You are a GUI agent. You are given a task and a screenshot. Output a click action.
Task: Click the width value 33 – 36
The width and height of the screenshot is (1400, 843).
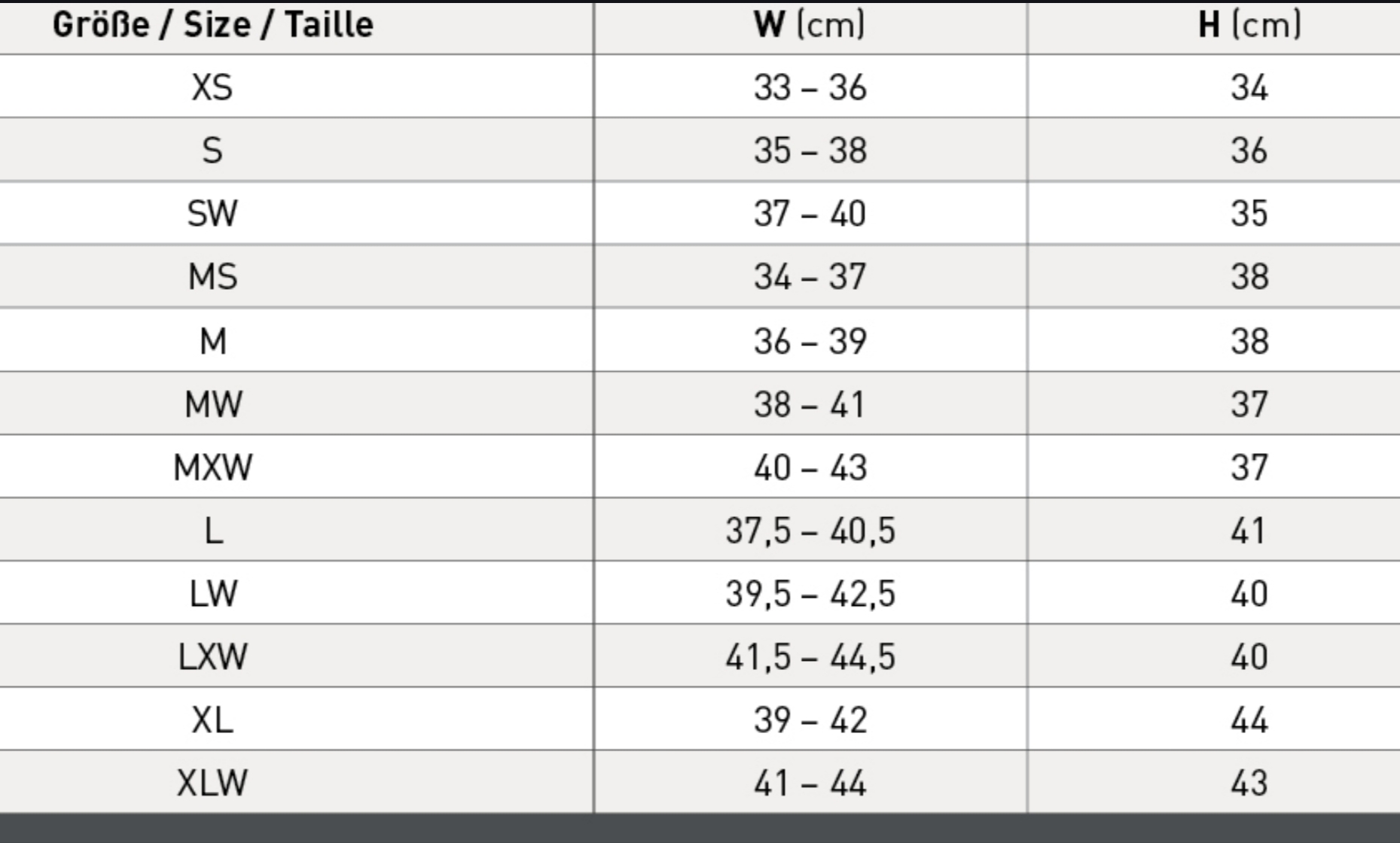click(x=810, y=87)
